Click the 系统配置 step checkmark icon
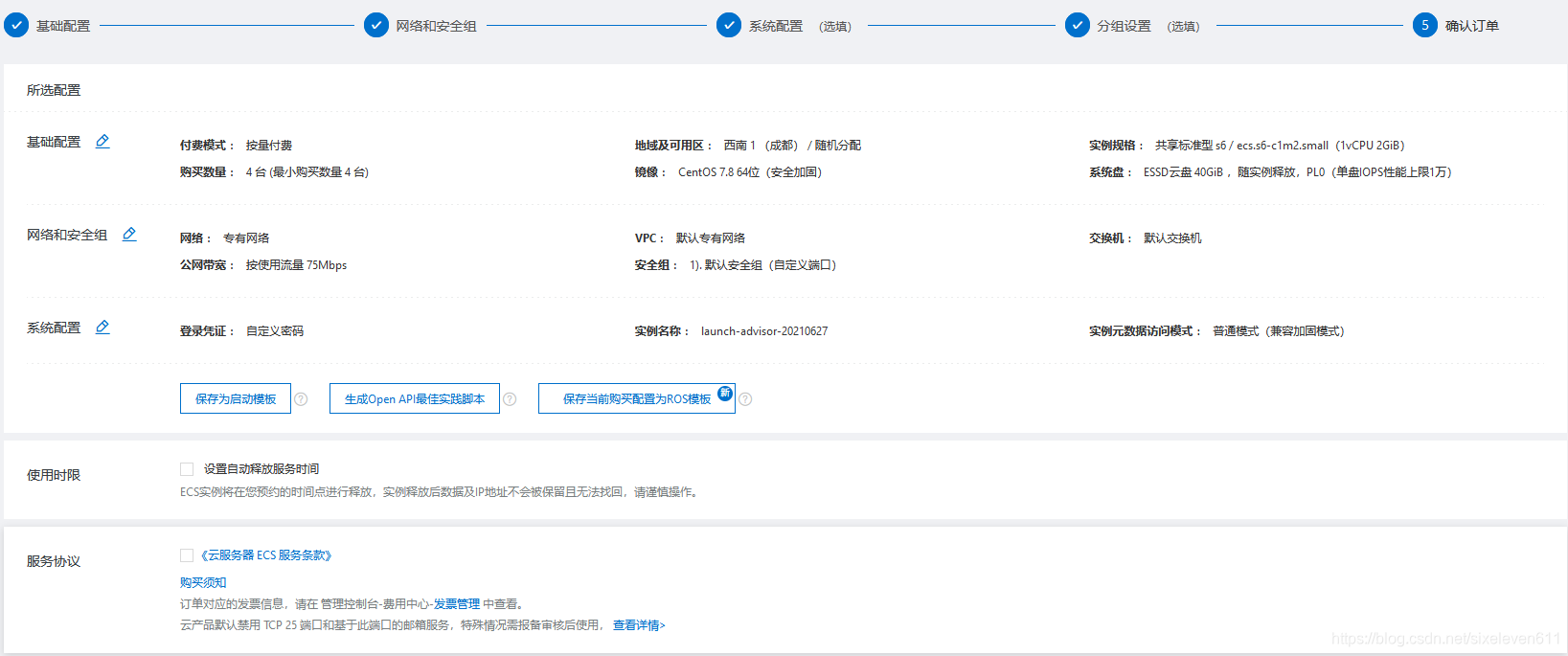The height and width of the screenshot is (656, 1568). 729,26
